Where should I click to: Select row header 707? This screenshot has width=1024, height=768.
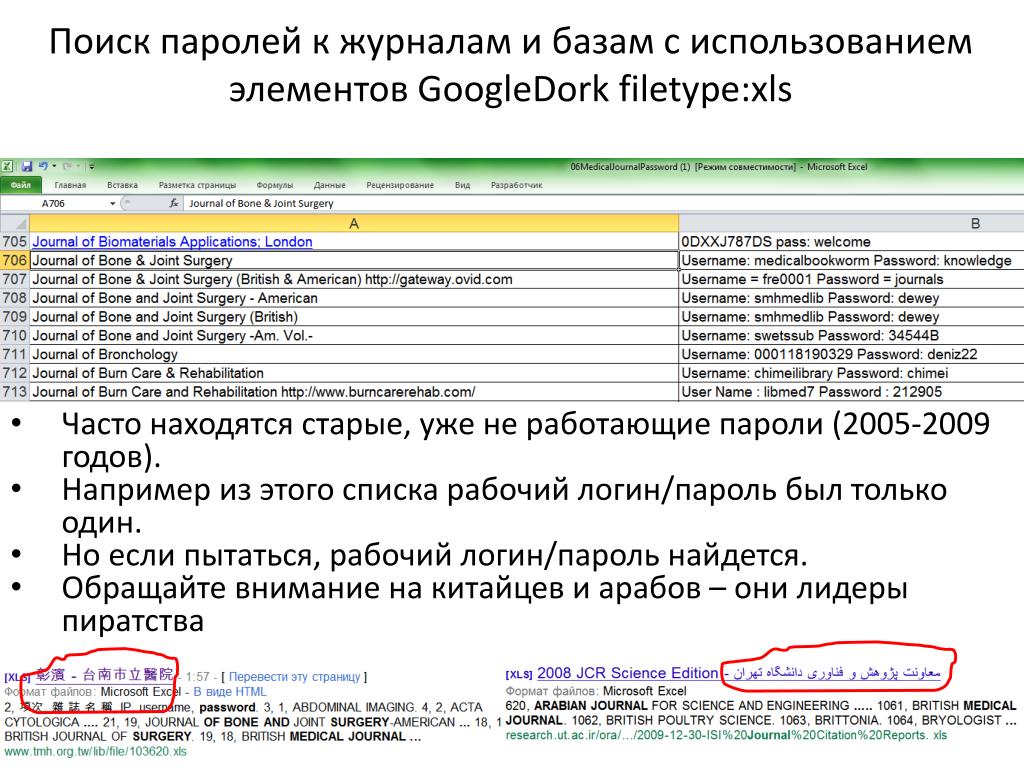click(14, 280)
